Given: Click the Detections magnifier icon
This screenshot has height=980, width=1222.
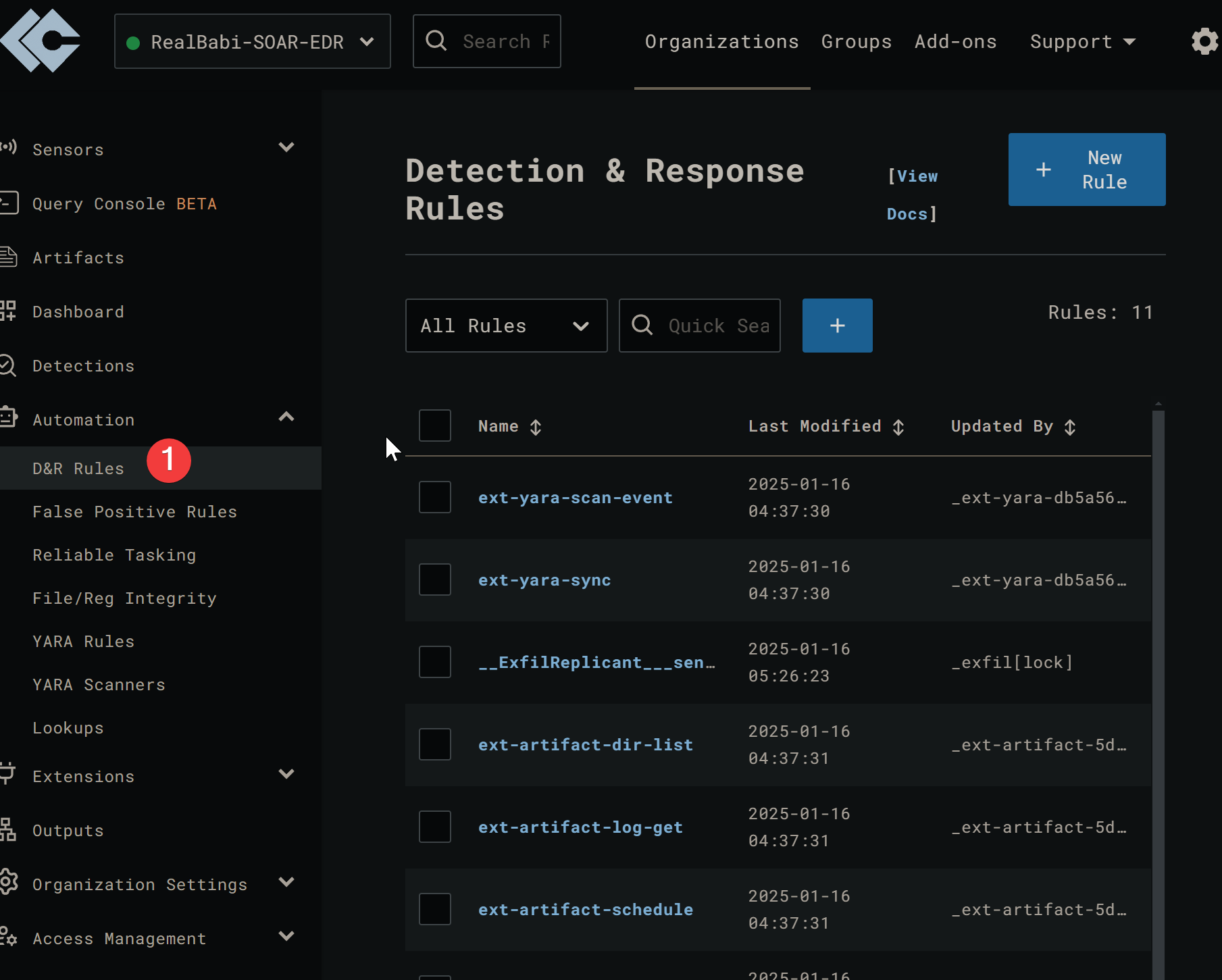Looking at the screenshot, I should [x=8, y=365].
